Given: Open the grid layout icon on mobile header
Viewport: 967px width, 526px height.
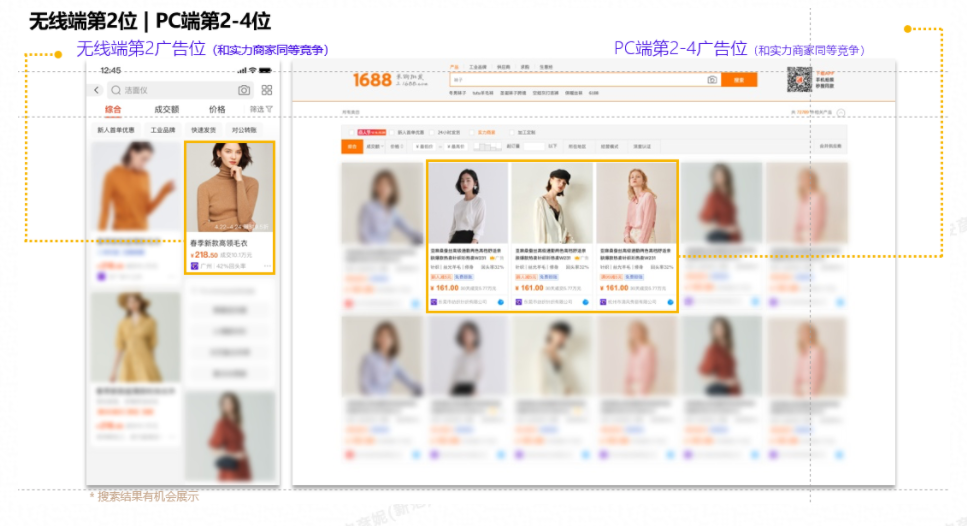Looking at the screenshot, I should (x=267, y=90).
